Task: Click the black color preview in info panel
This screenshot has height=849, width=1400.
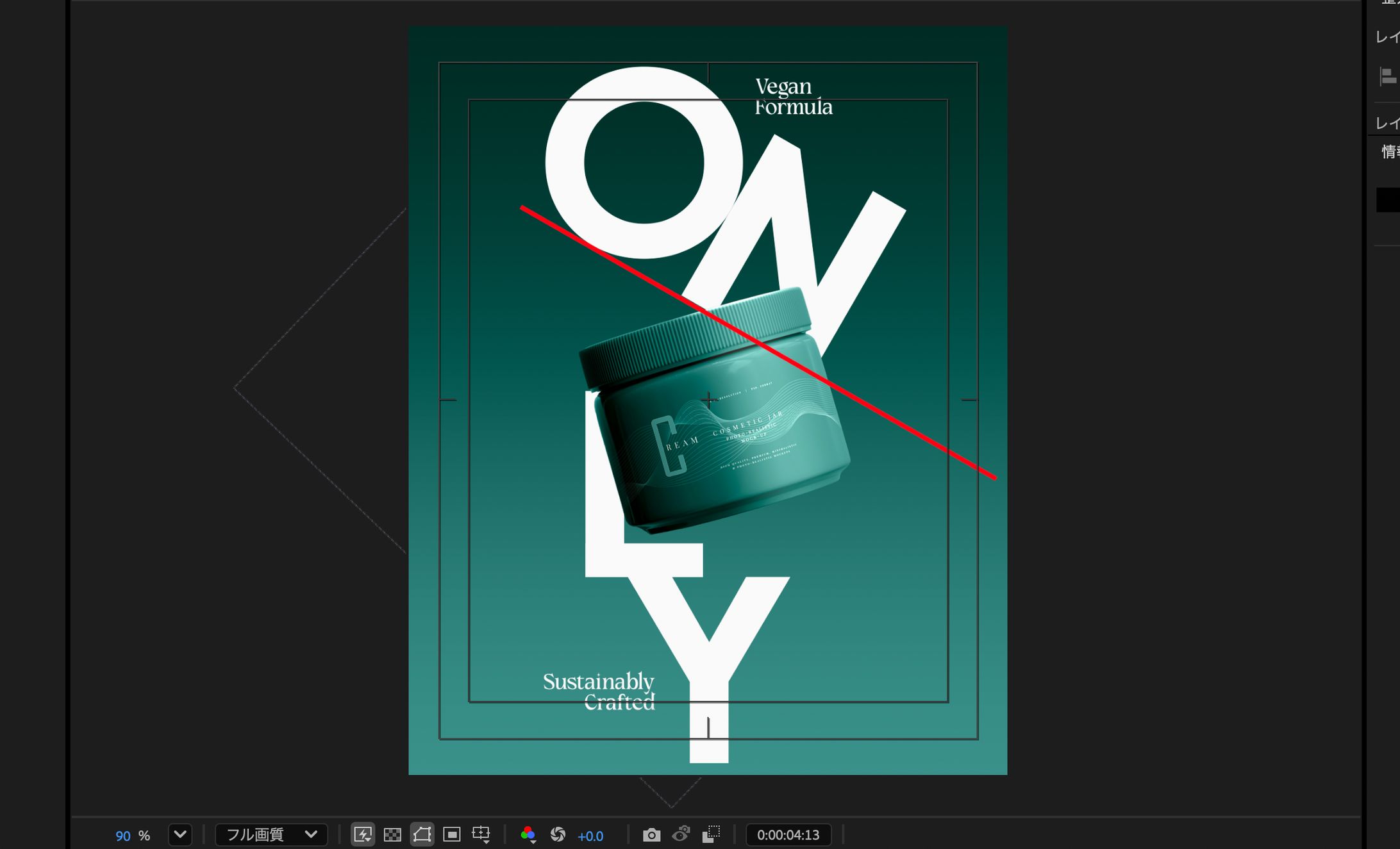Action: pyautogui.click(x=1388, y=200)
